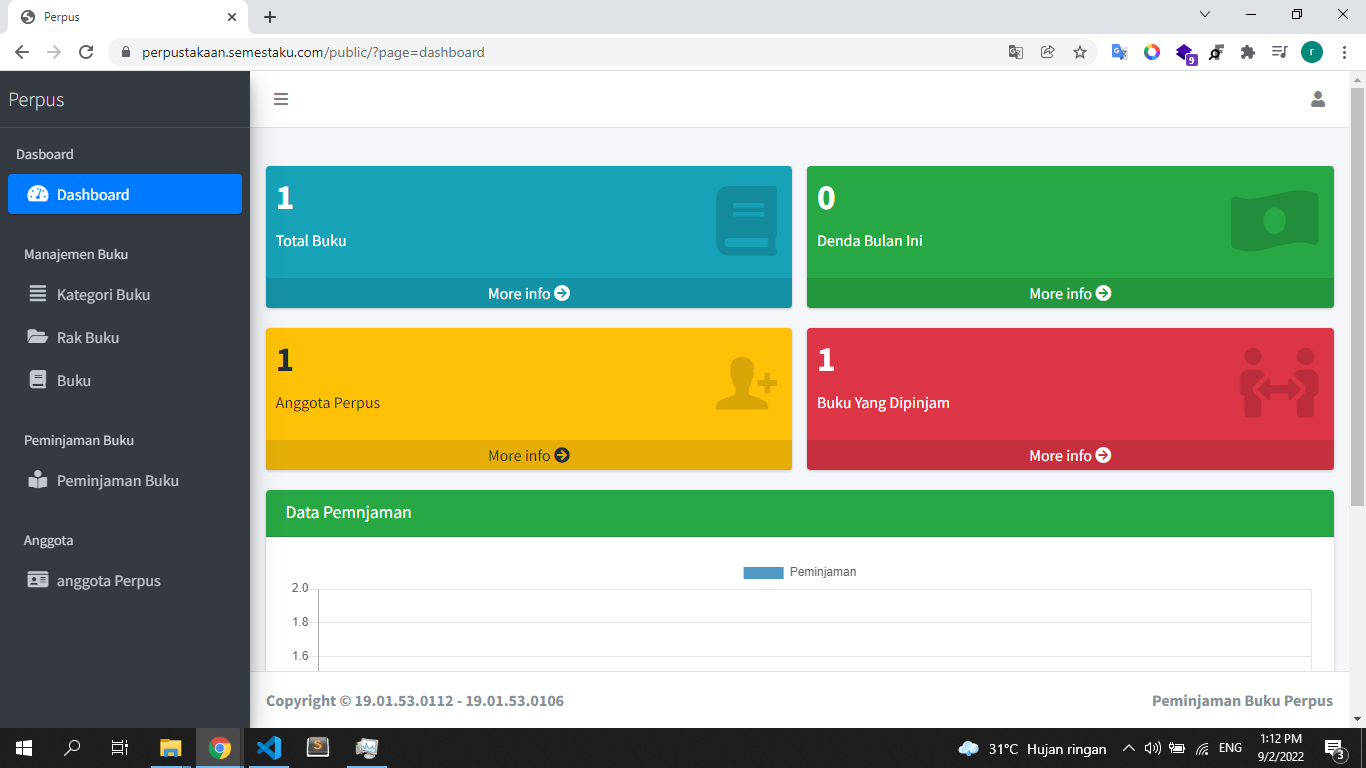Click the anggota Perpus ID card icon

[38, 580]
